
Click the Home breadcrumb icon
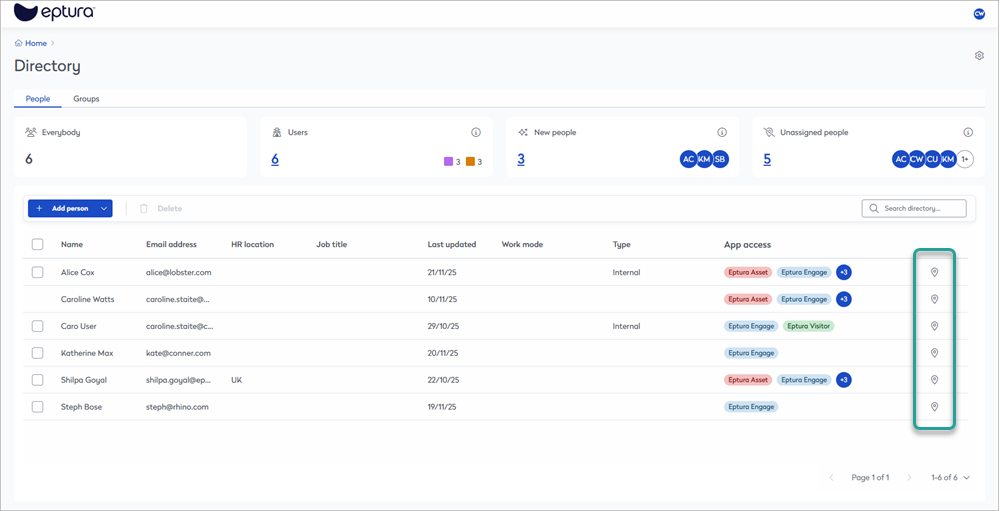[19, 43]
